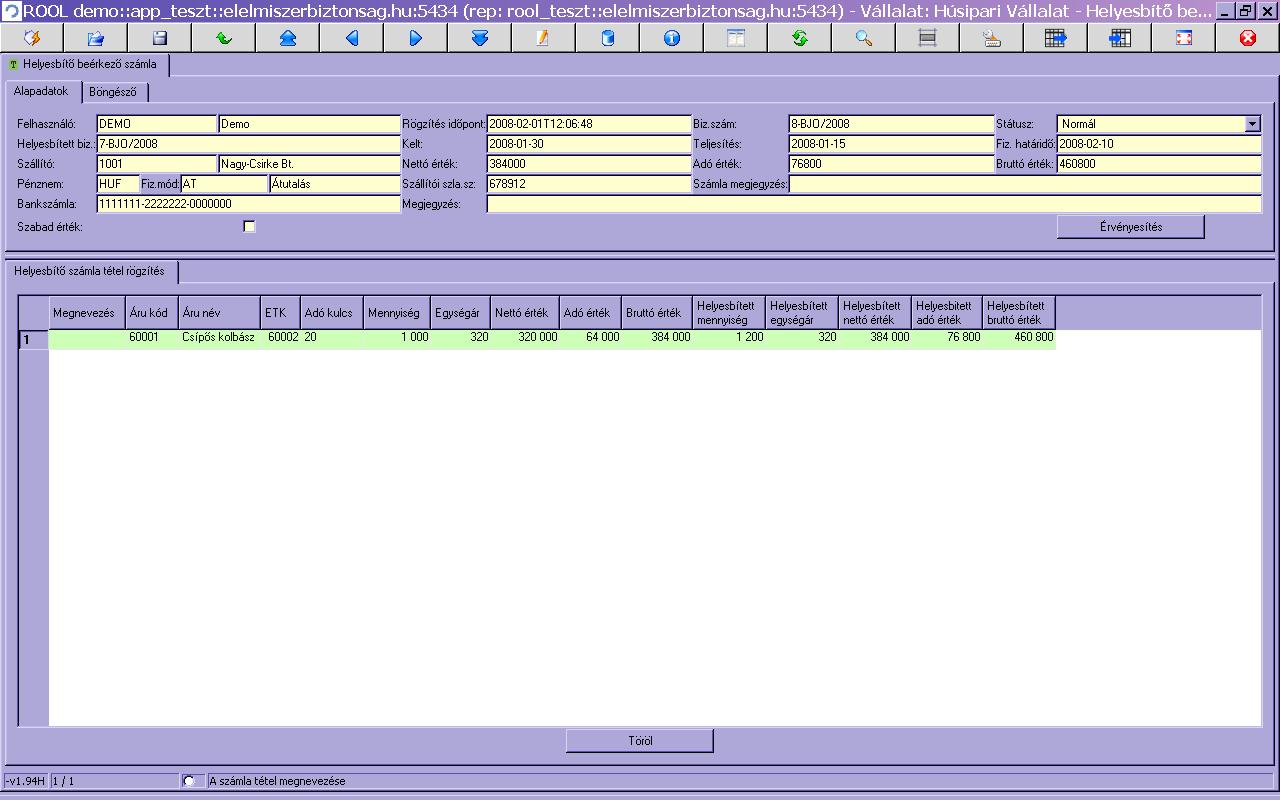Click the red X close icon in toolbar
The height and width of the screenshot is (800, 1280).
1247,38
